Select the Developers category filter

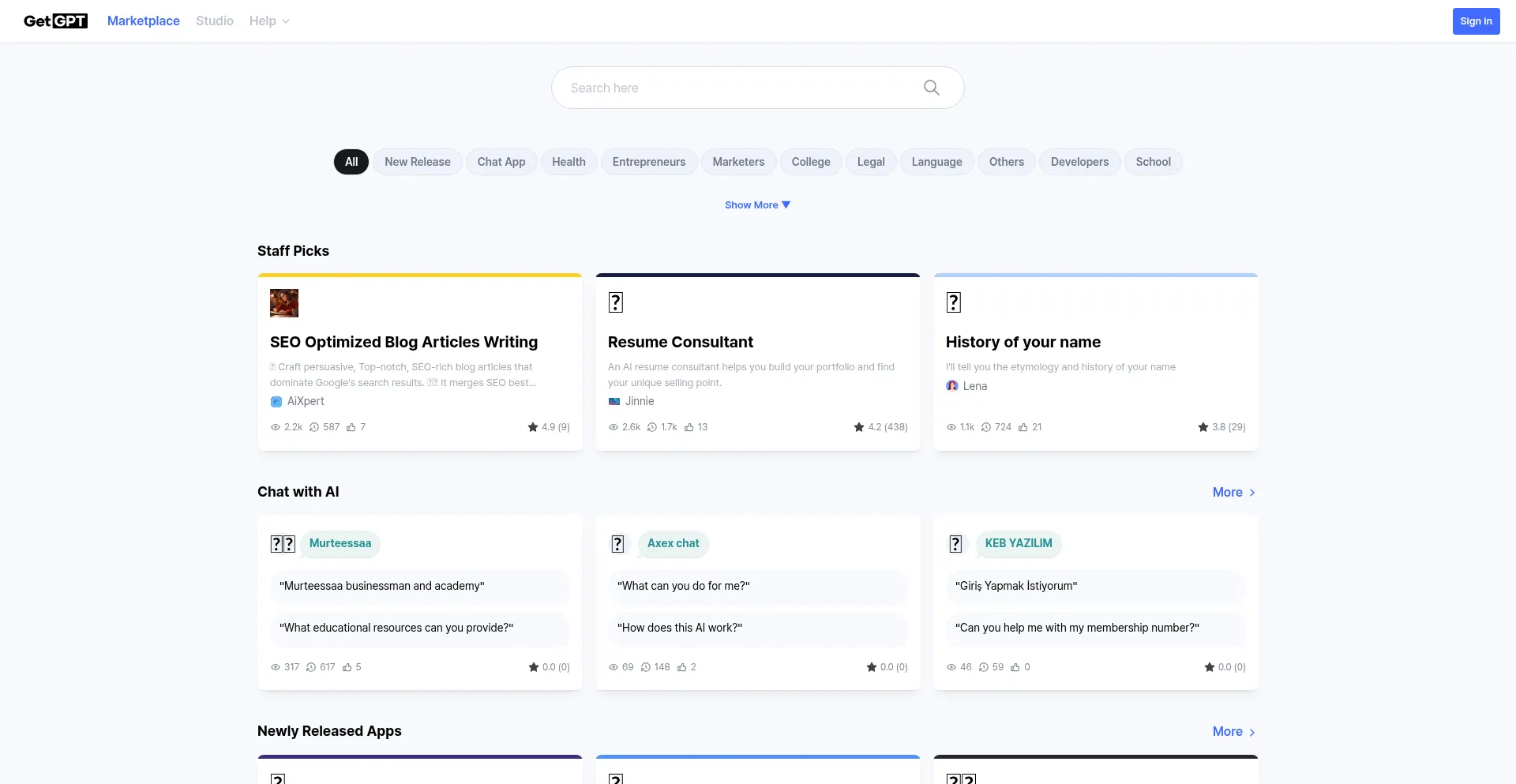tap(1079, 162)
